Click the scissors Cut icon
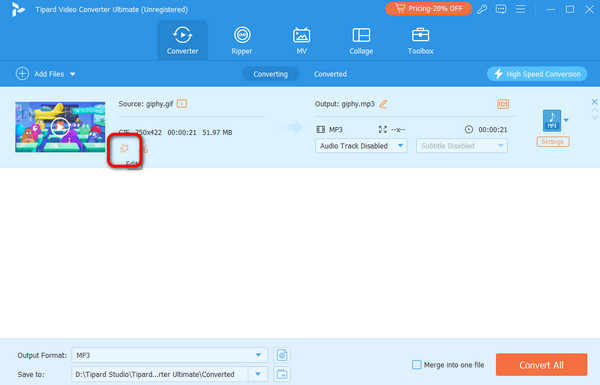This screenshot has height=385, width=600. (145, 149)
